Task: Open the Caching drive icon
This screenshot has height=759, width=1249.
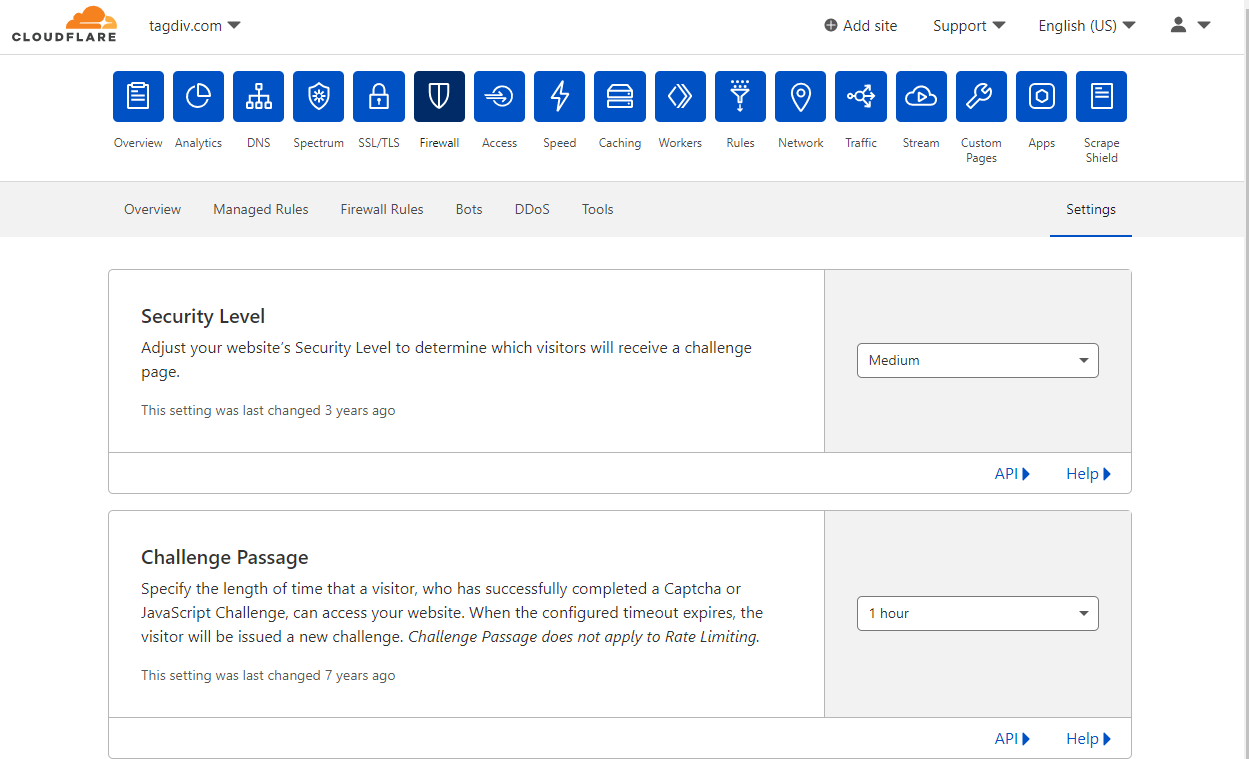Action: (620, 96)
